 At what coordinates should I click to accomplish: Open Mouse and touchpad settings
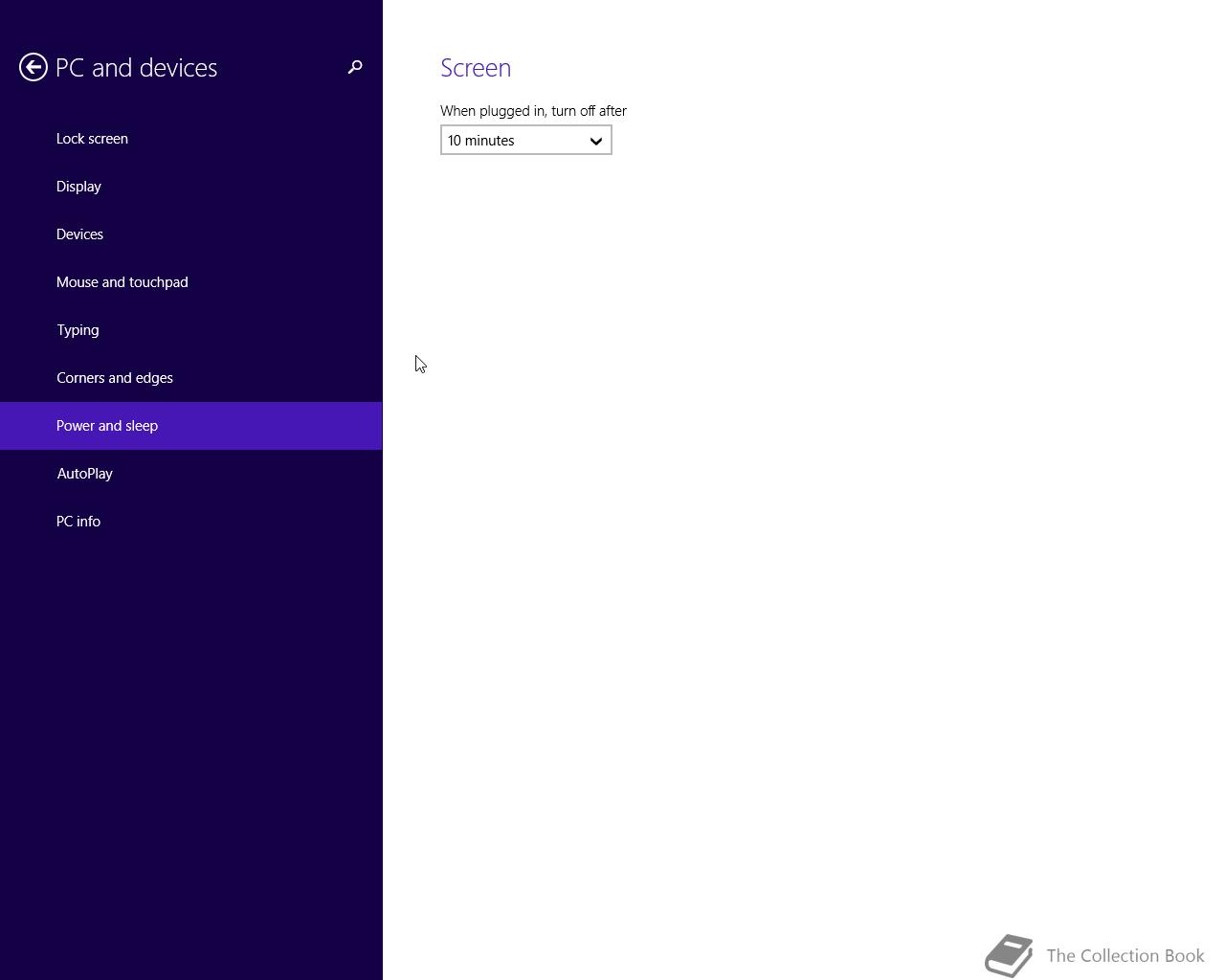click(x=191, y=282)
